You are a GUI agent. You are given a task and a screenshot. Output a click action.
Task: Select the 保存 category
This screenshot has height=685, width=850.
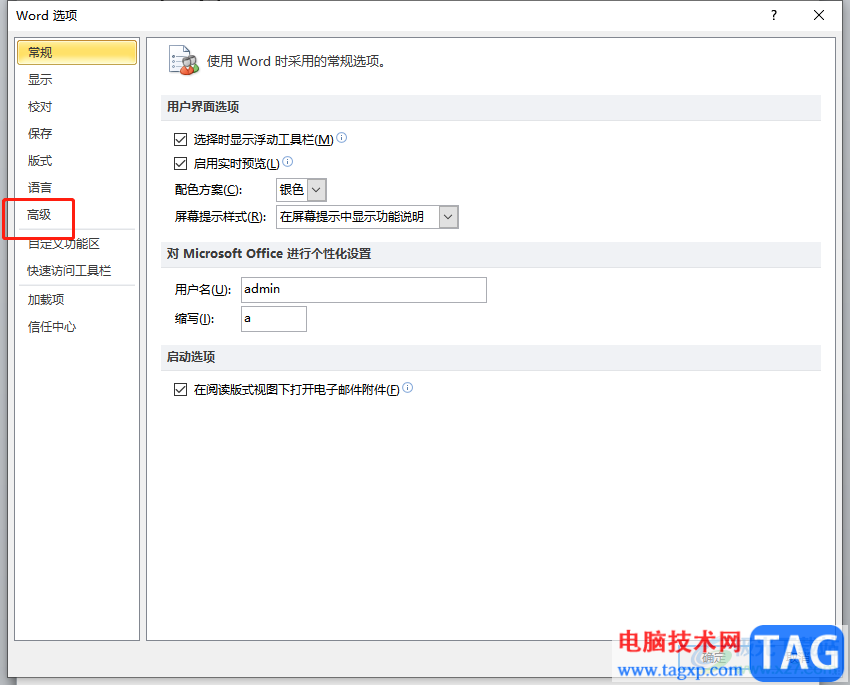pyautogui.click(x=40, y=133)
